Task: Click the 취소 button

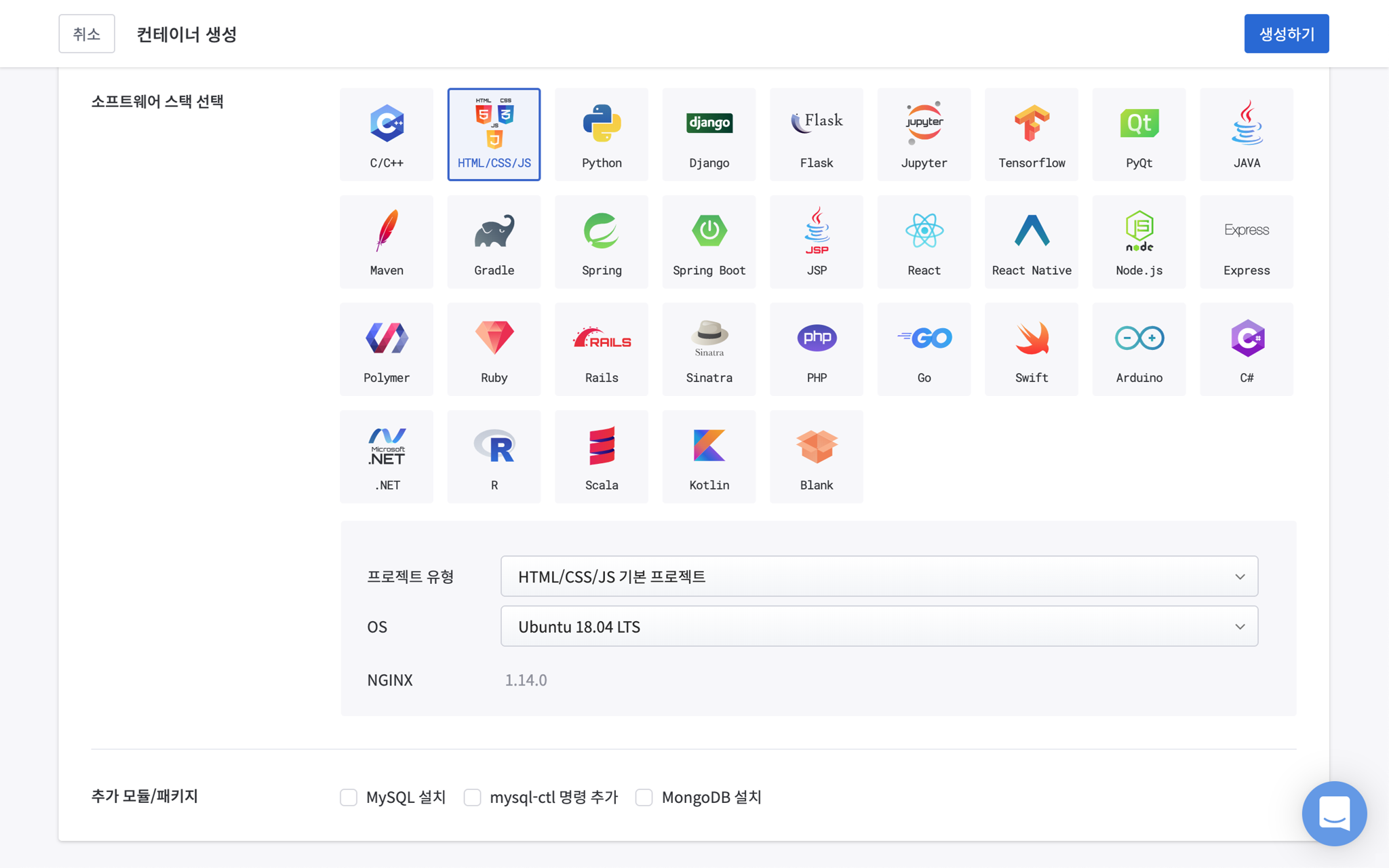Action: [x=87, y=34]
